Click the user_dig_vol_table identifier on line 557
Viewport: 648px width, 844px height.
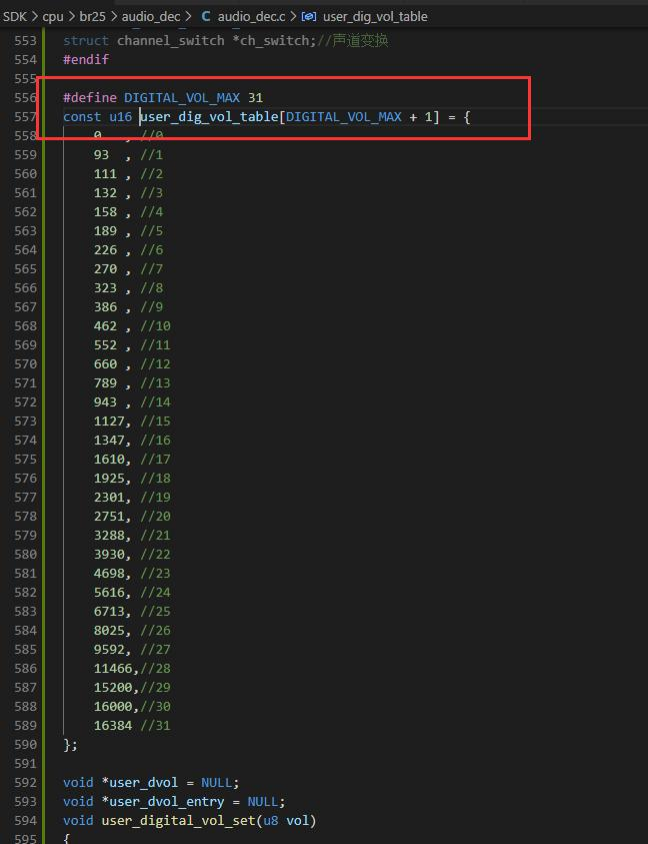coord(209,117)
